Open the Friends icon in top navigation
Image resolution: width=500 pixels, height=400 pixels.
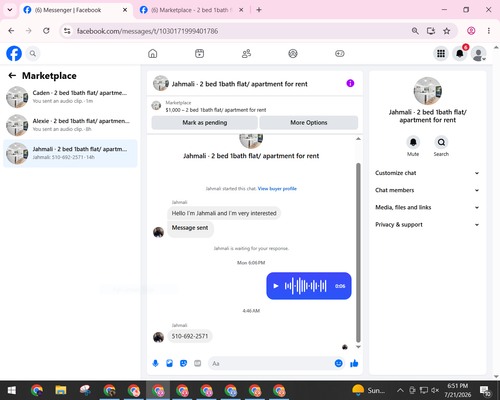click(246, 53)
